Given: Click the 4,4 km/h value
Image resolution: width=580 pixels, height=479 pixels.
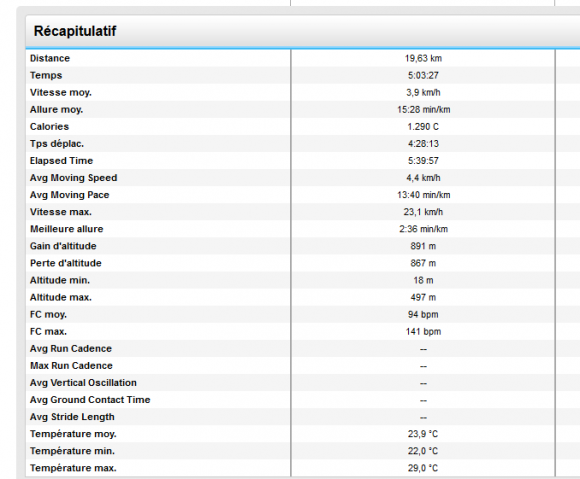Looking at the screenshot, I should tap(423, 178).
